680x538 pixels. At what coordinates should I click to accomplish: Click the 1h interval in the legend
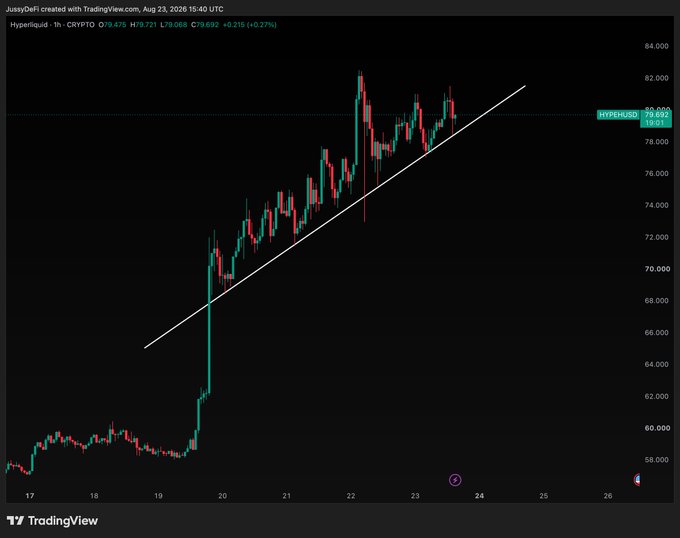click(x=57, y=25)
